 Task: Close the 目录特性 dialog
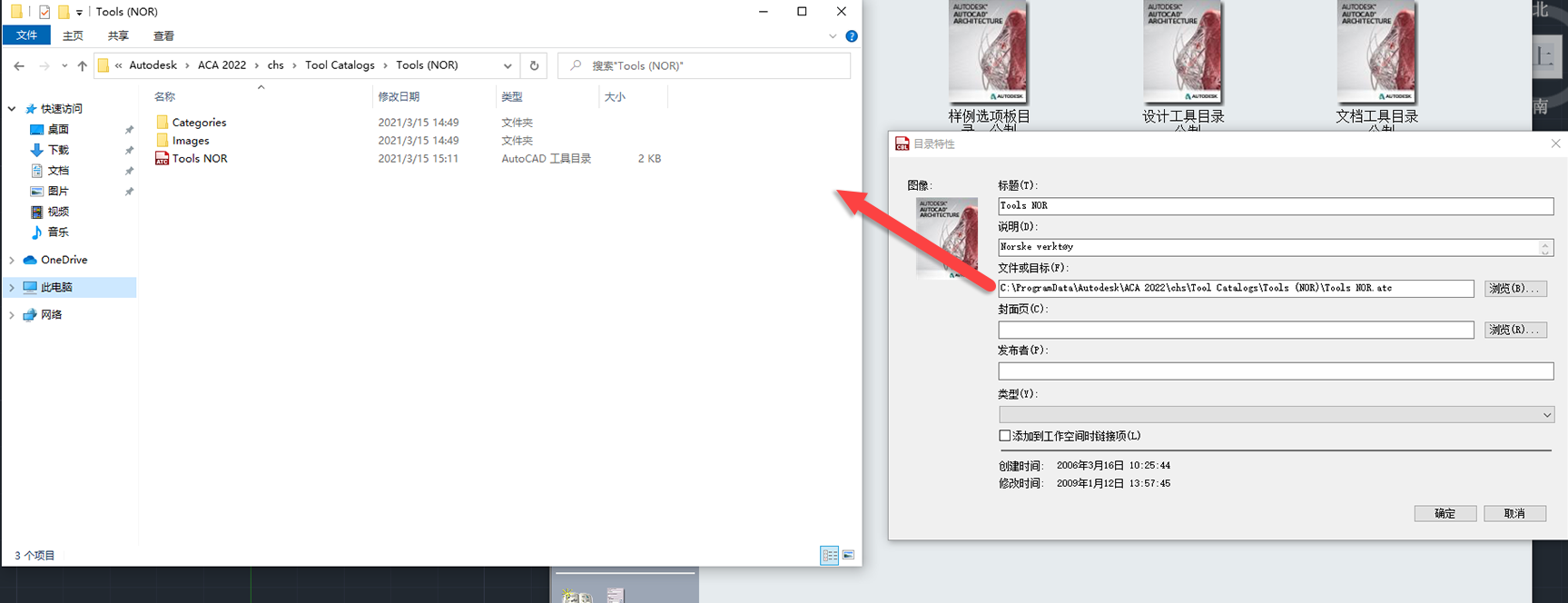(x=1555, y=143)
